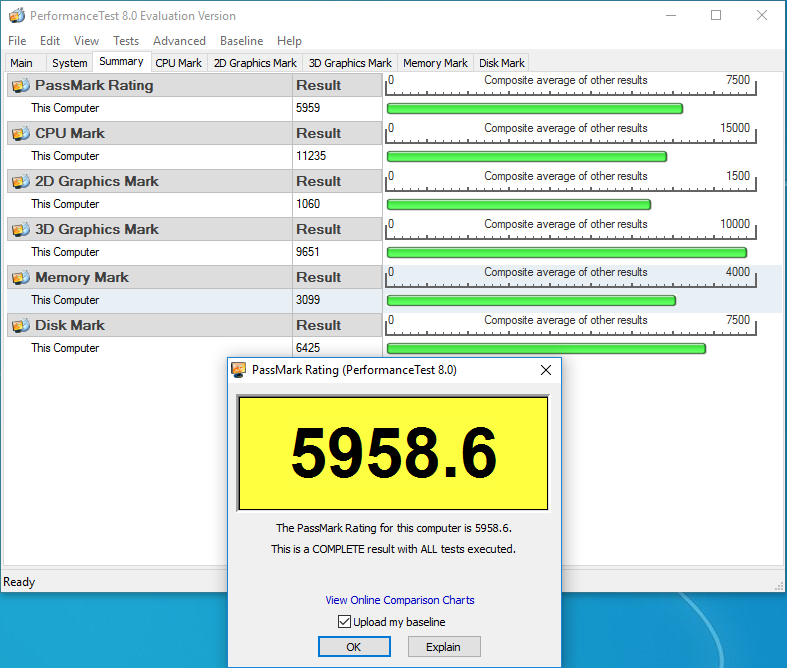Click the CPU Mark result value 11235
787x668 pixels.
click(311, 156)
